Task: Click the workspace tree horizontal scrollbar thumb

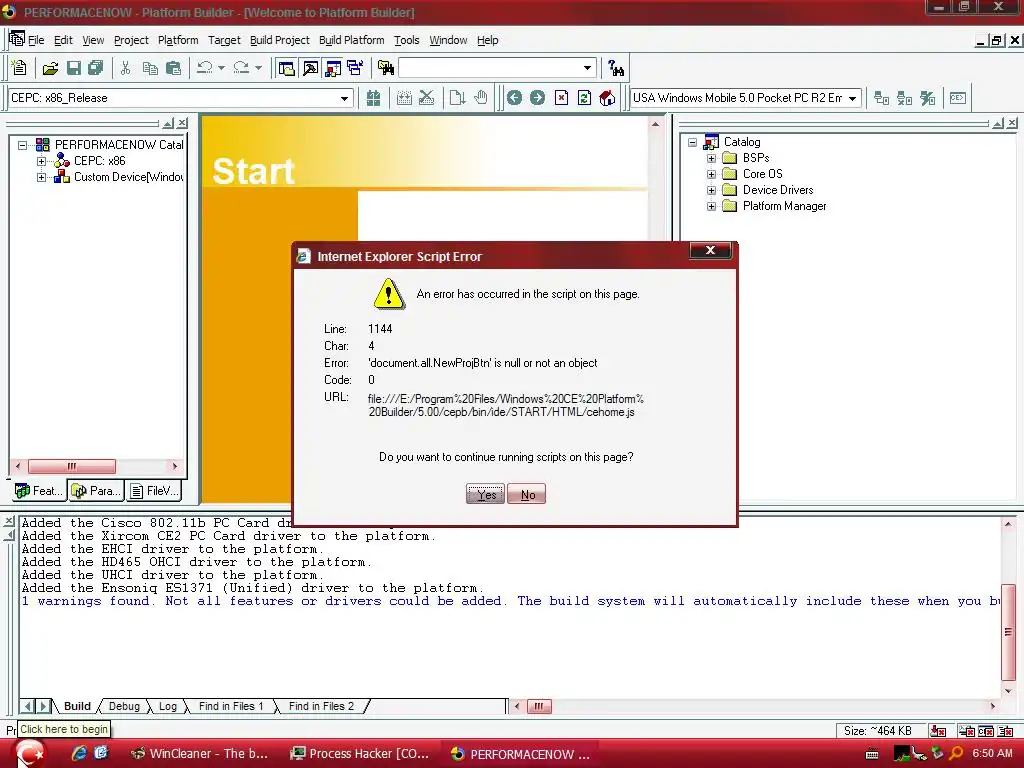Action: [x=72, y=466]
